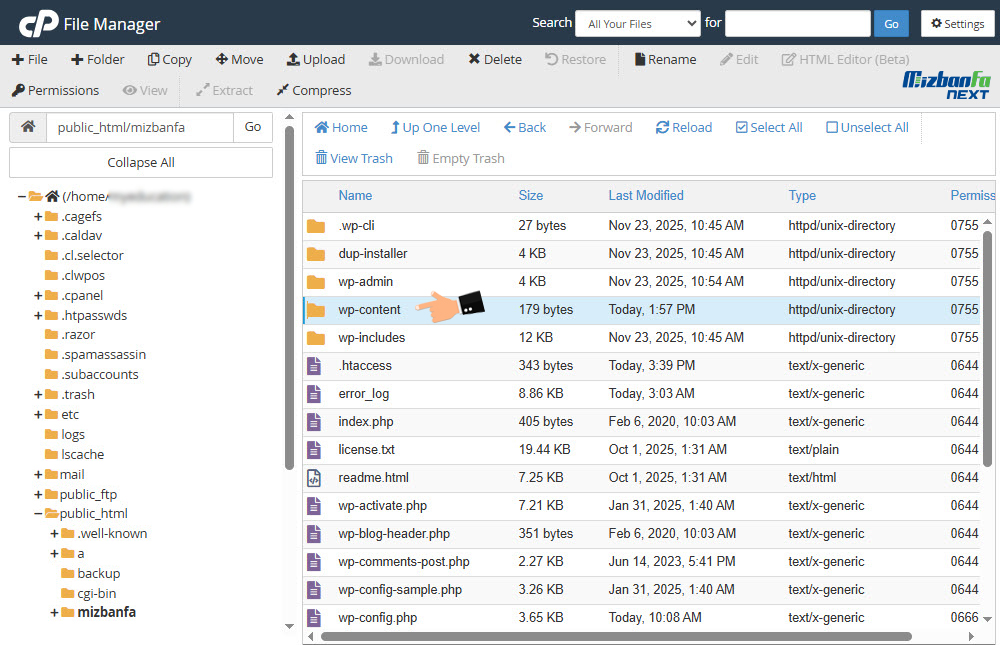
Task: Click the search text input field
Action: click(797, 24)
